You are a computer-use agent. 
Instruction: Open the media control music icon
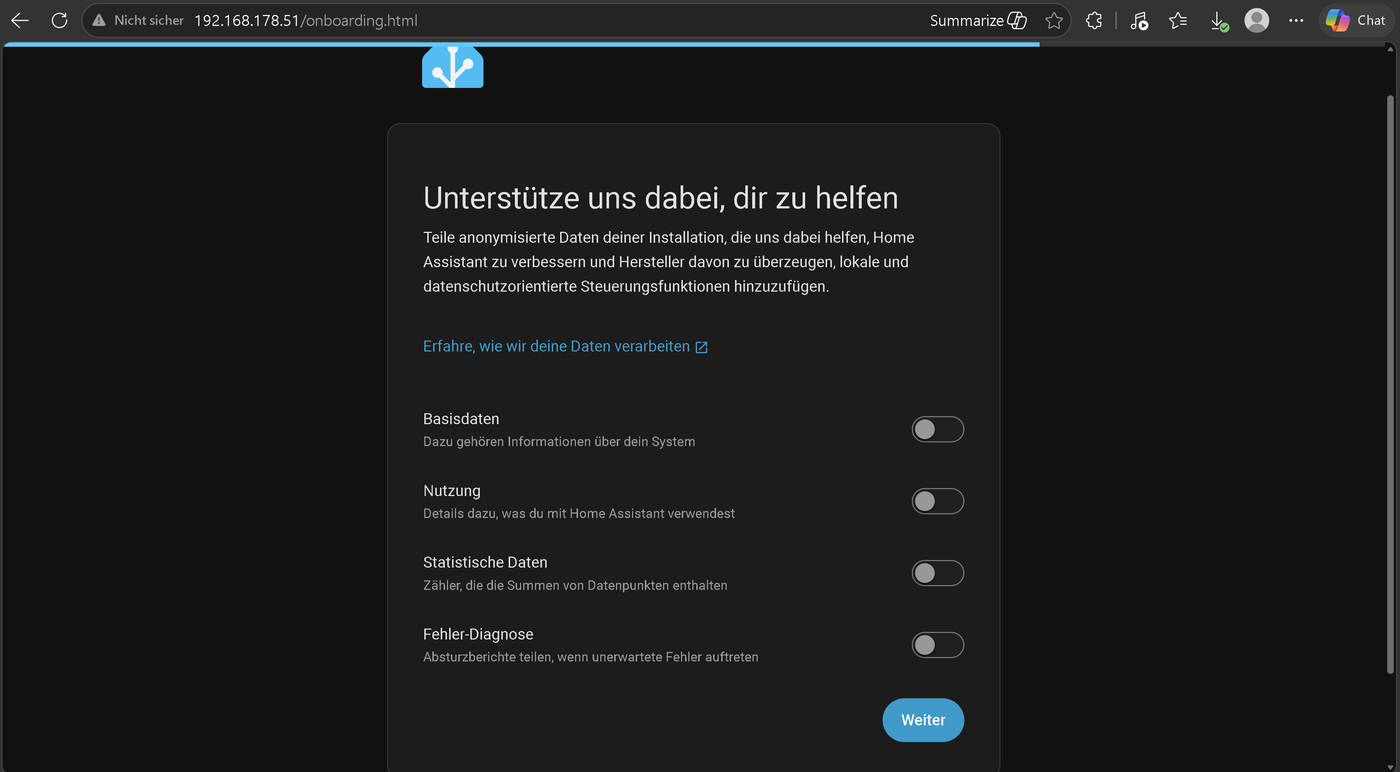[x=1139, y=20]
